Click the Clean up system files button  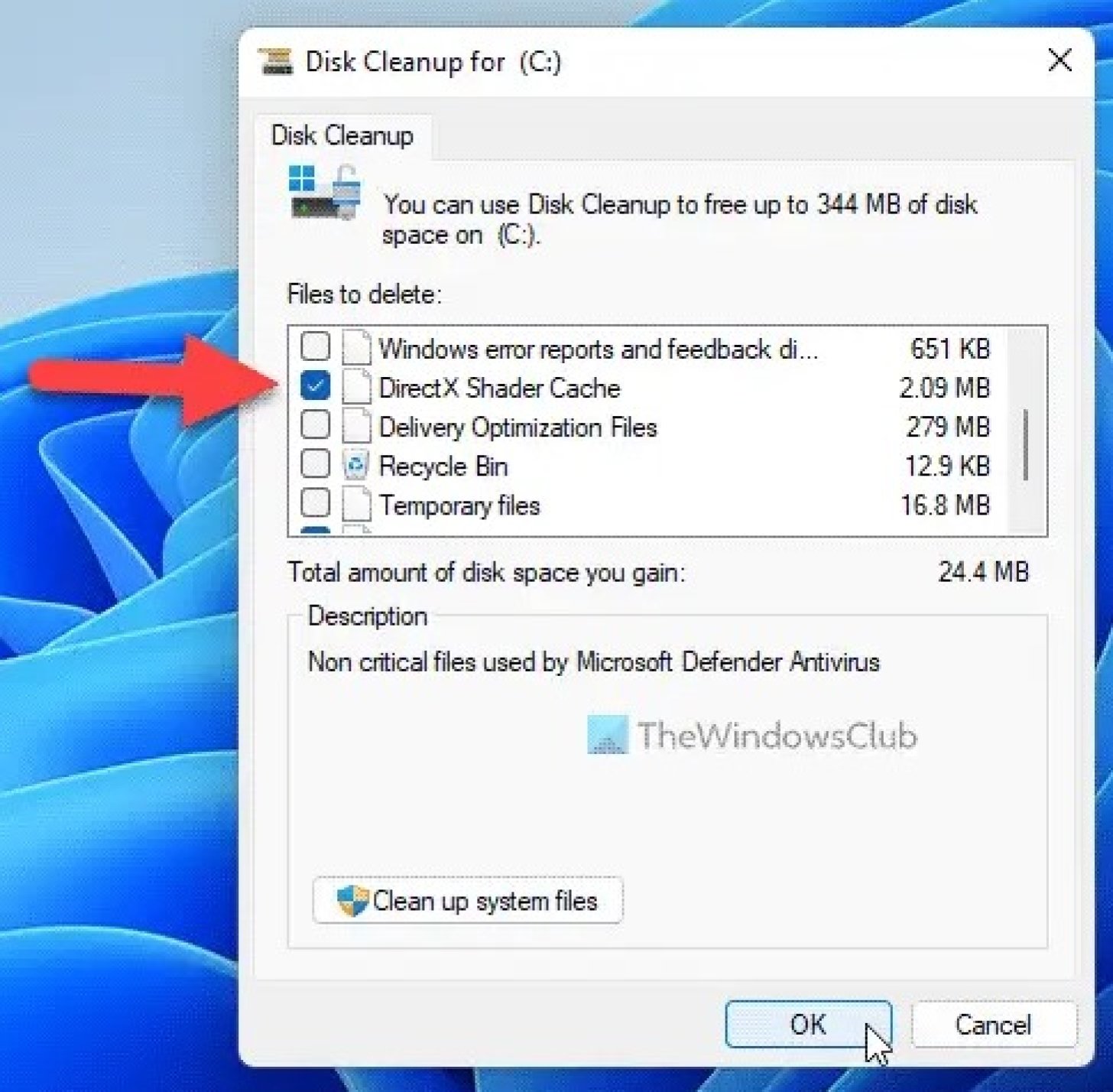468,901
